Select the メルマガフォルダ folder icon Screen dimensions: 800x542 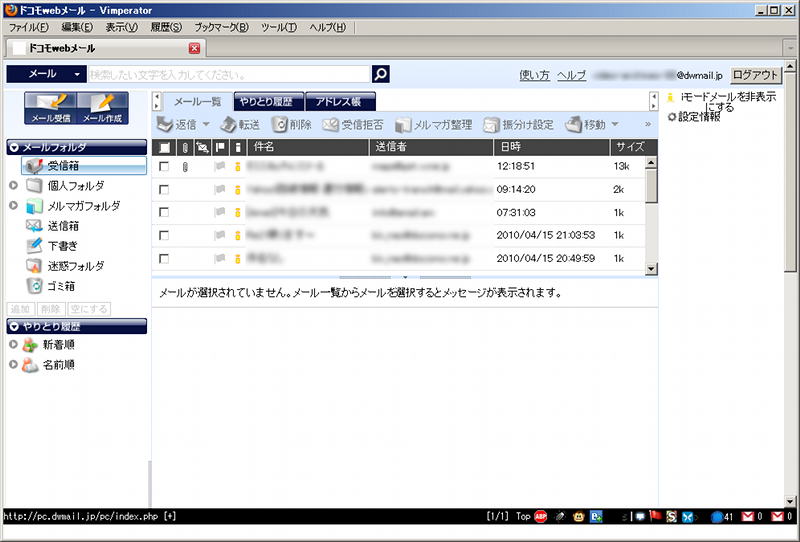[x=34, y=206]
